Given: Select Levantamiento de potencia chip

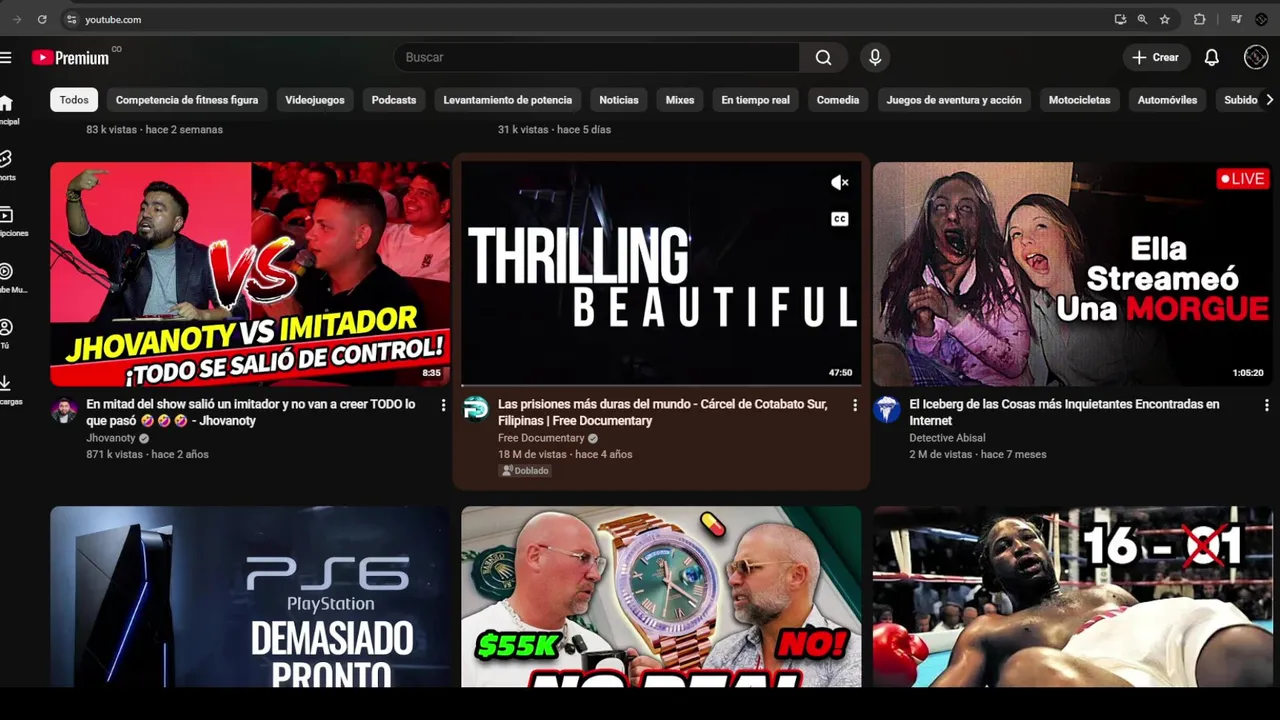Looking at the screenshot, I should click(x=508, y=100).
